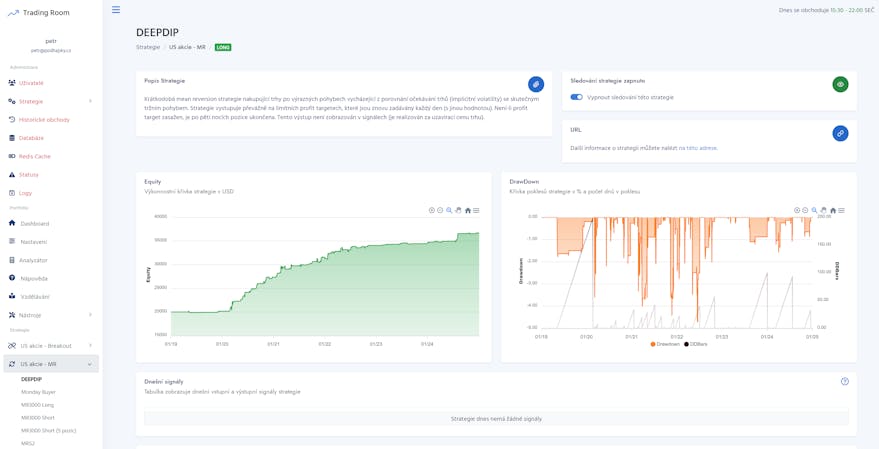Screen dimensions: 879x449
Task: Open the DrawDown chart download menu icon
Action: pos(841,211)
